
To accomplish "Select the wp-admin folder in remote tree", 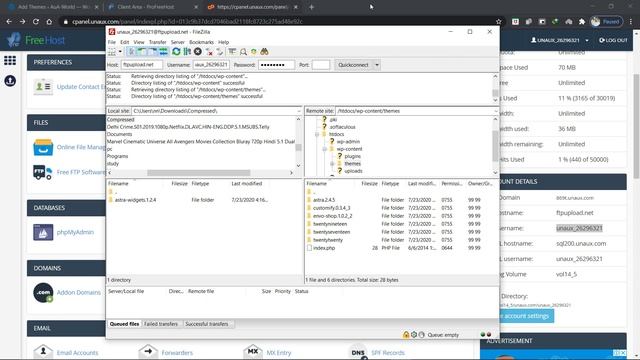I will point(348,142).
